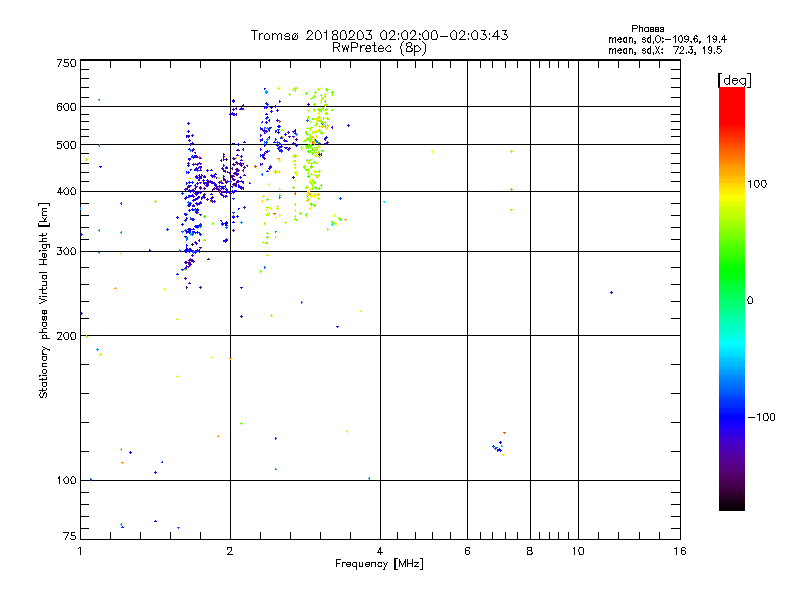800x600 pixels.
Task: Click the y-axis '400' tick label
Action: [66, 191]
